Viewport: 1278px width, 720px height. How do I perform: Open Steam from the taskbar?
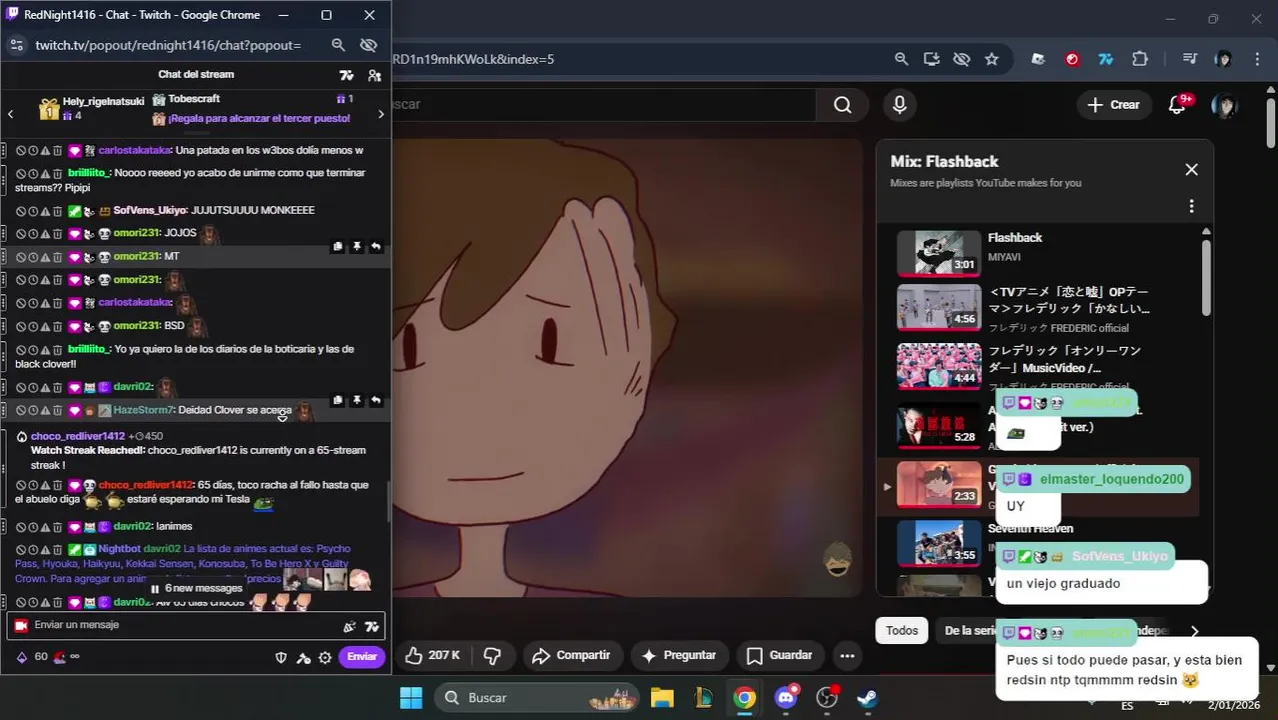point(868,697)
